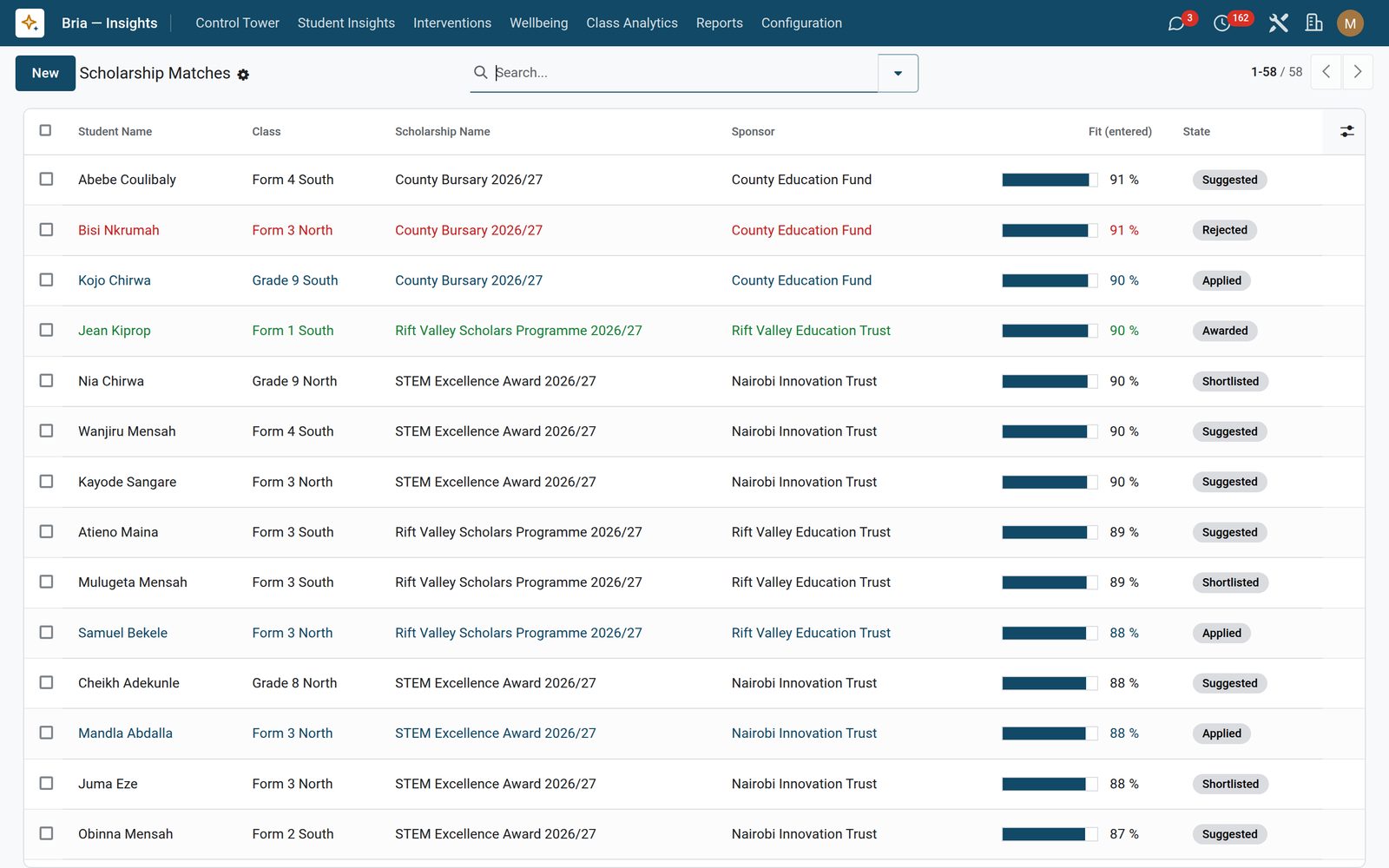Viewport: 1389px width, 868px height.
Task: Click the Bria Insights star logo
Action: 30,23
